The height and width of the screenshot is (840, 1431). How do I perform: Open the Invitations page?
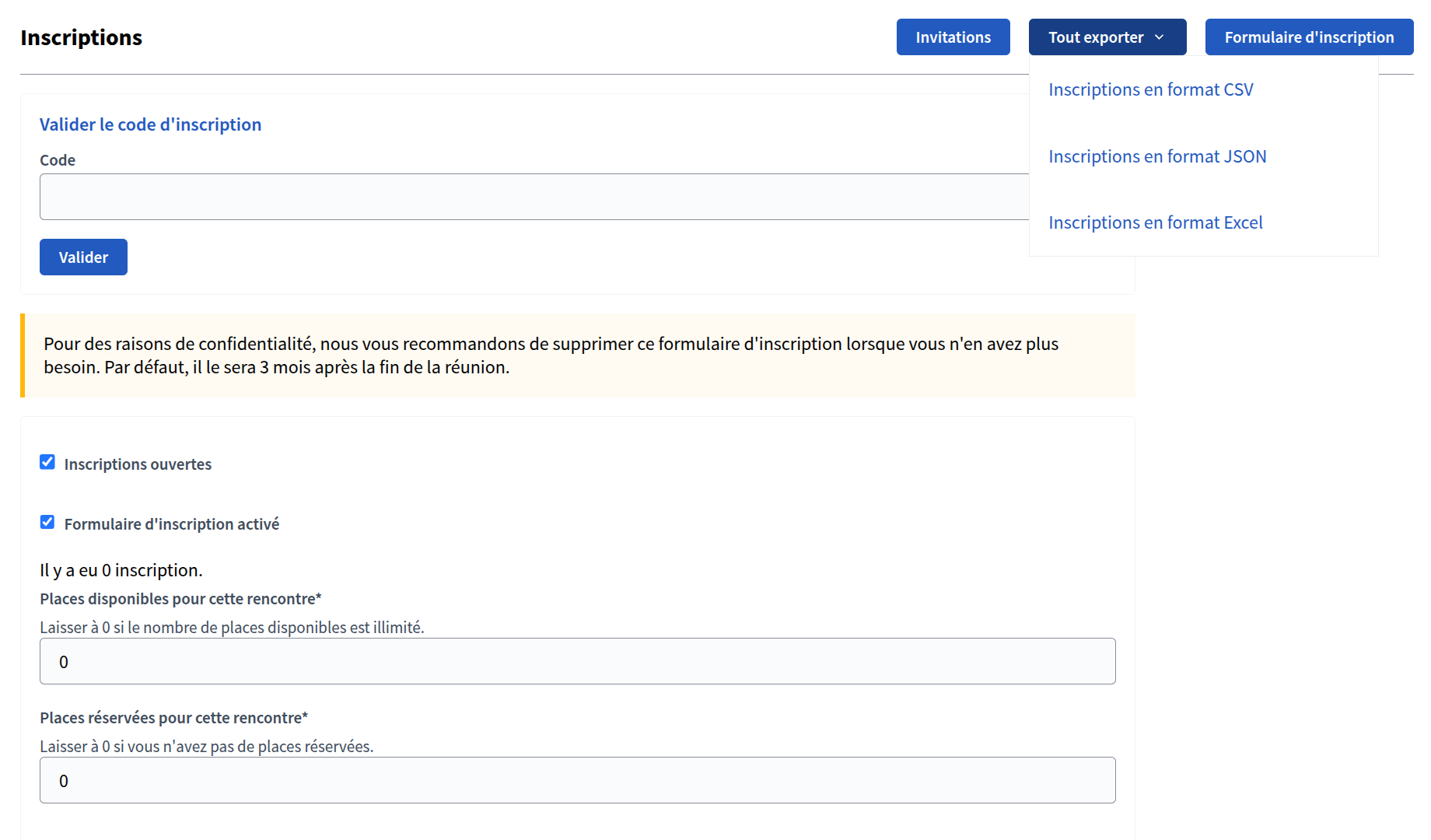click(x=953, y=37)
